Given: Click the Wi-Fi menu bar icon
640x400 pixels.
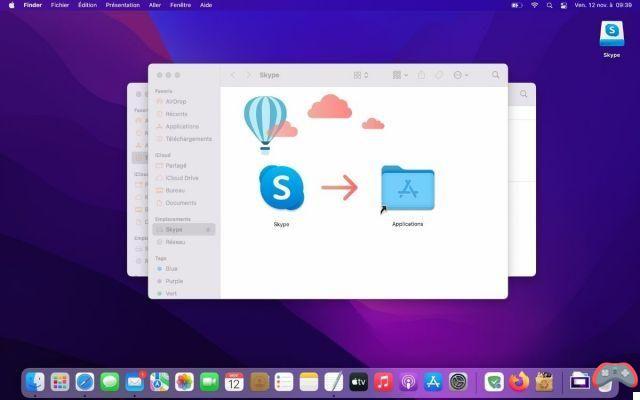Looking at the screenshot, I should pyautogui.click(x=535, y=5).
